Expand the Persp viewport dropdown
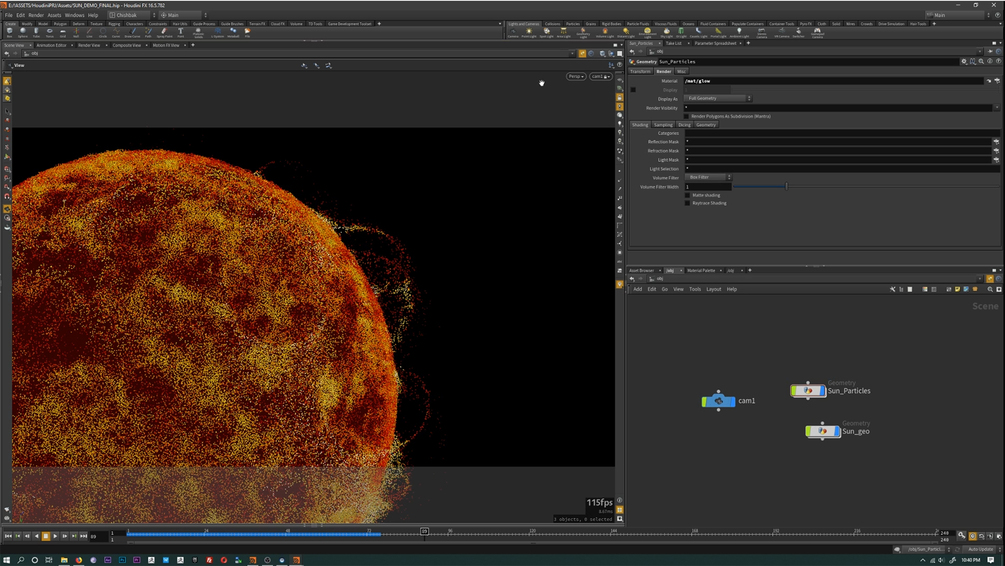The height and width of the screenshot is (566, 1005). [x=576, y=76]
